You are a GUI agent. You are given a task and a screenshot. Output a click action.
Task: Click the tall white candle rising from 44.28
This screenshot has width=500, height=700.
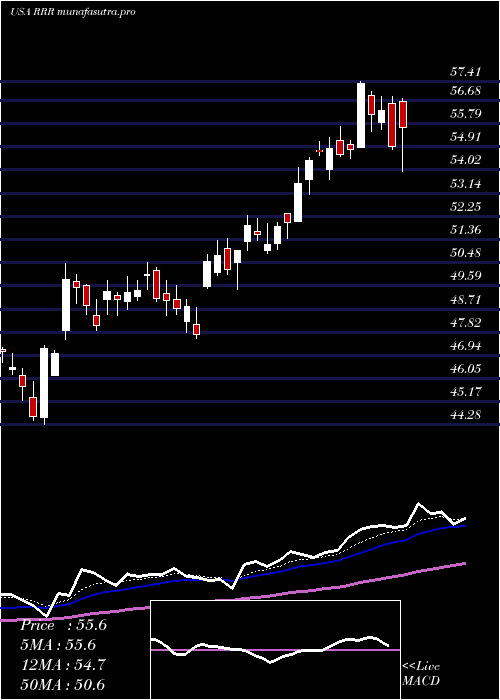44,383
